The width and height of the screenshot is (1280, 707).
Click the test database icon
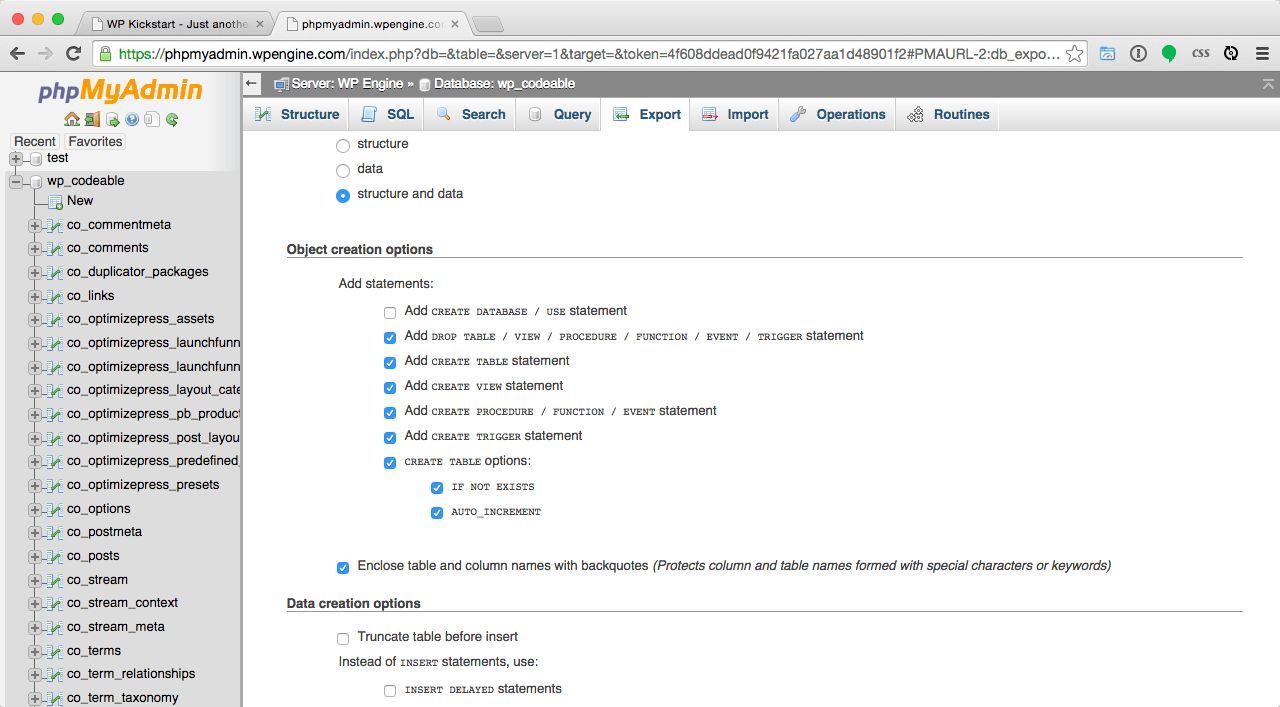[x=36, y=158]
